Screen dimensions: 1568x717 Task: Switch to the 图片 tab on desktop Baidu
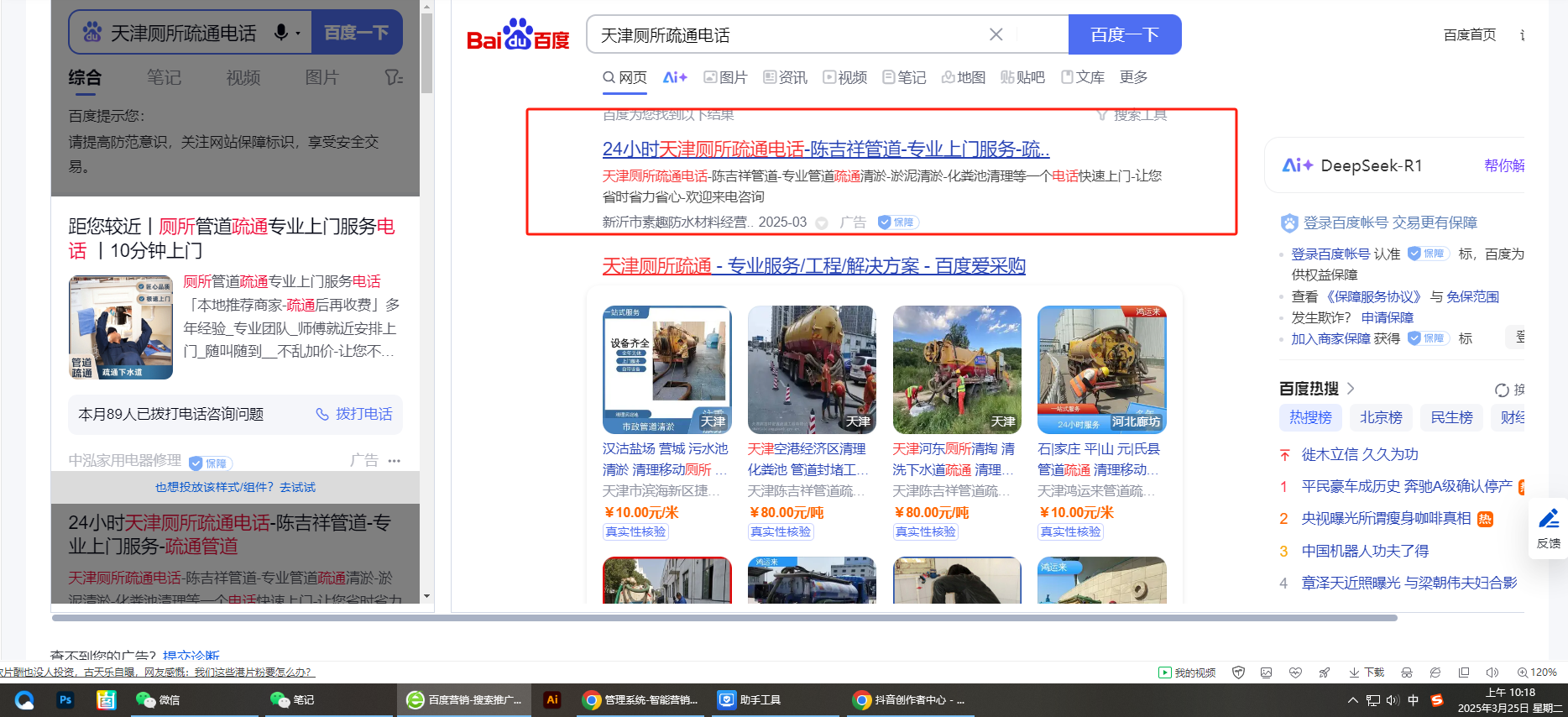click(x=725, y=77)
